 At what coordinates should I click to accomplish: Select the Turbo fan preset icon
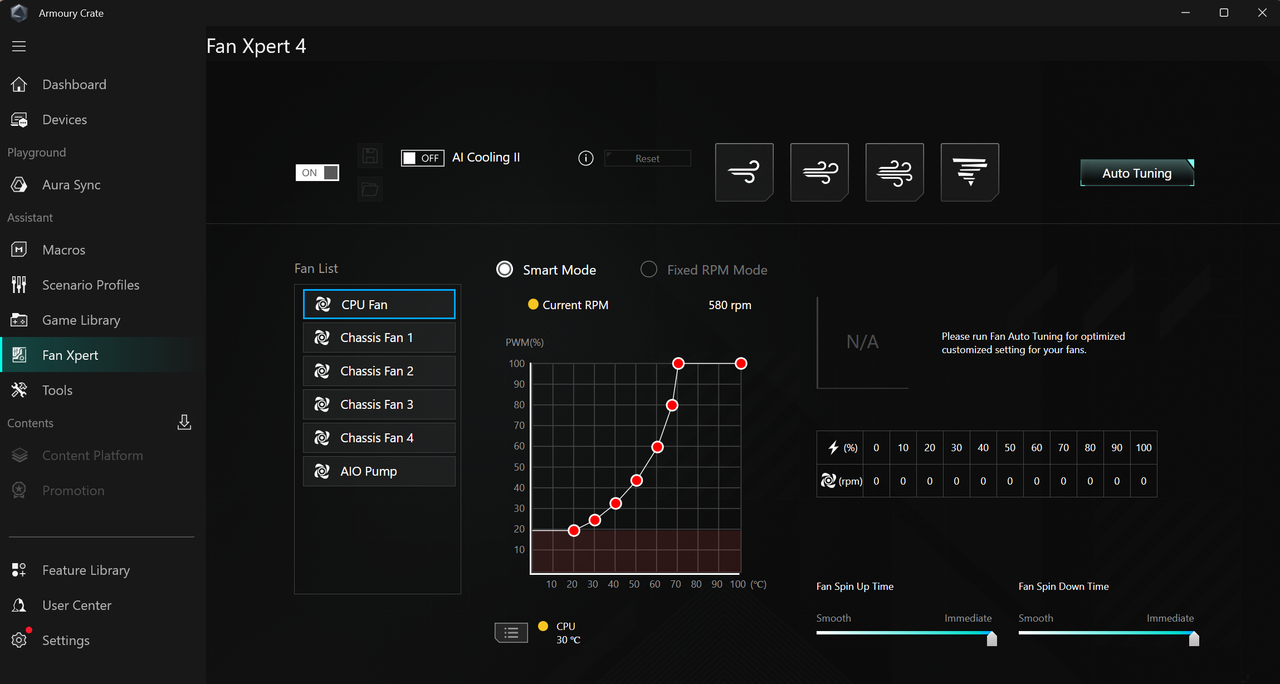tap(895, 172)
